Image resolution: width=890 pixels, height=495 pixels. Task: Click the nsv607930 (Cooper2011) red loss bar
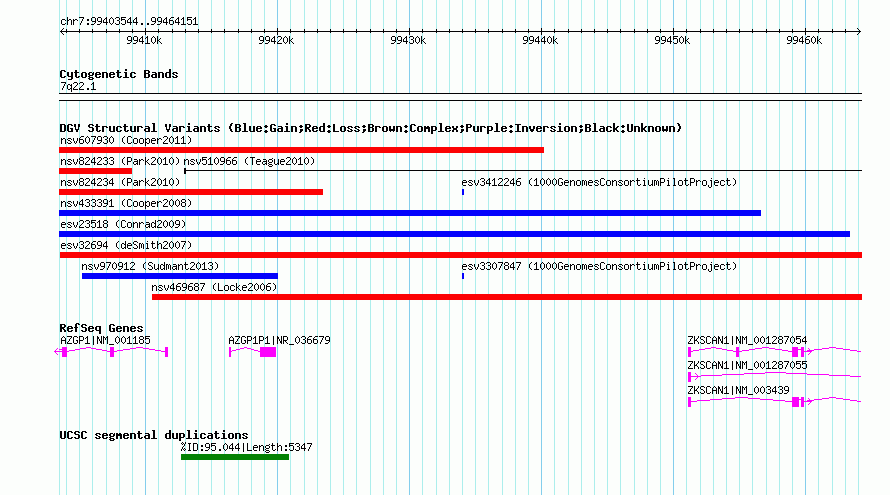[x=301, y=150]
